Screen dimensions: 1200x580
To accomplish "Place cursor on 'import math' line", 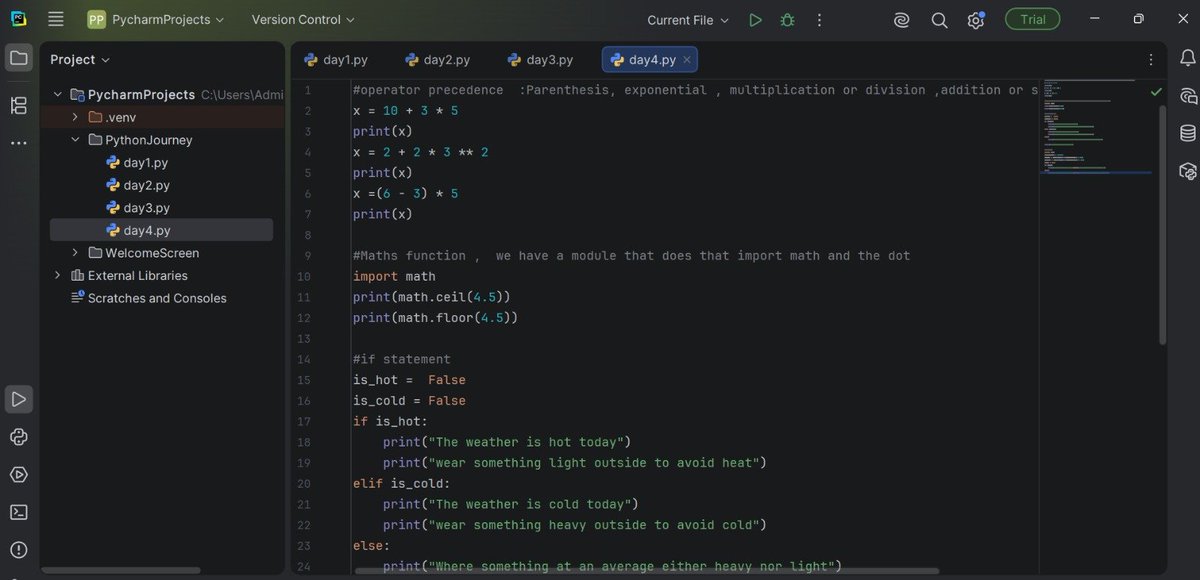I will click(x=394, y=276).
